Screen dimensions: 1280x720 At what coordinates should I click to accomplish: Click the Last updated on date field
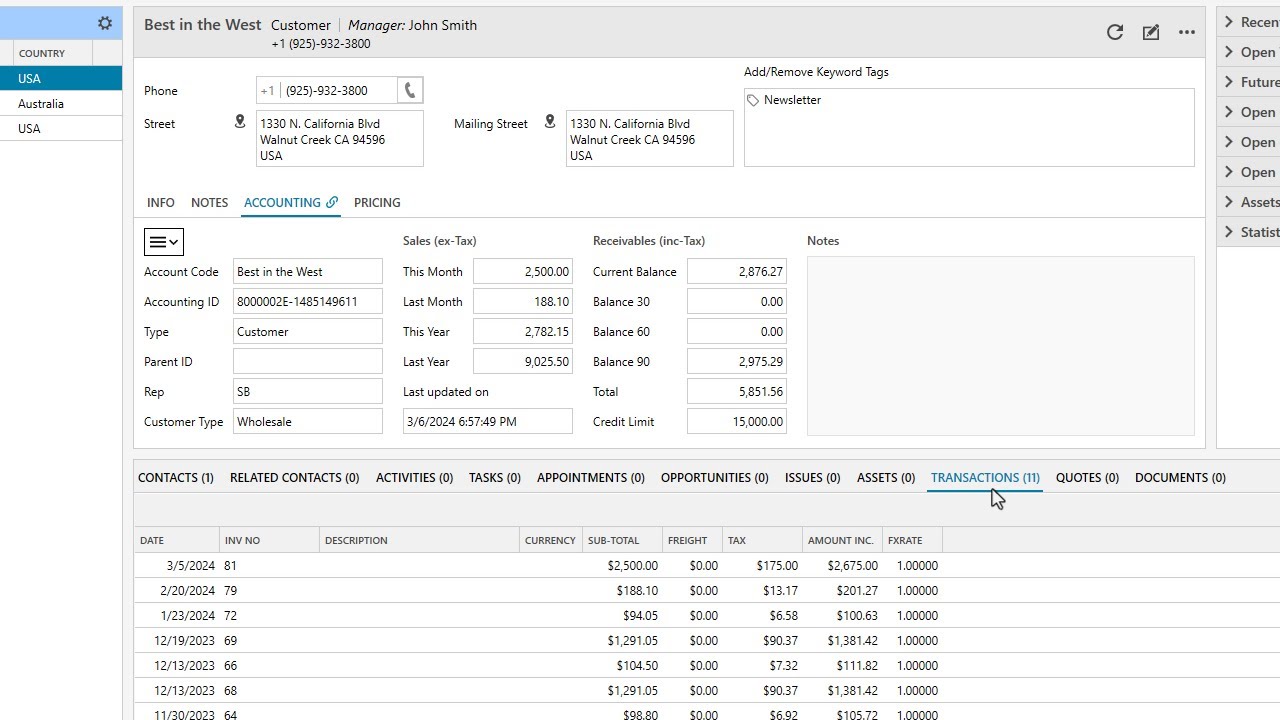point(488,422)
